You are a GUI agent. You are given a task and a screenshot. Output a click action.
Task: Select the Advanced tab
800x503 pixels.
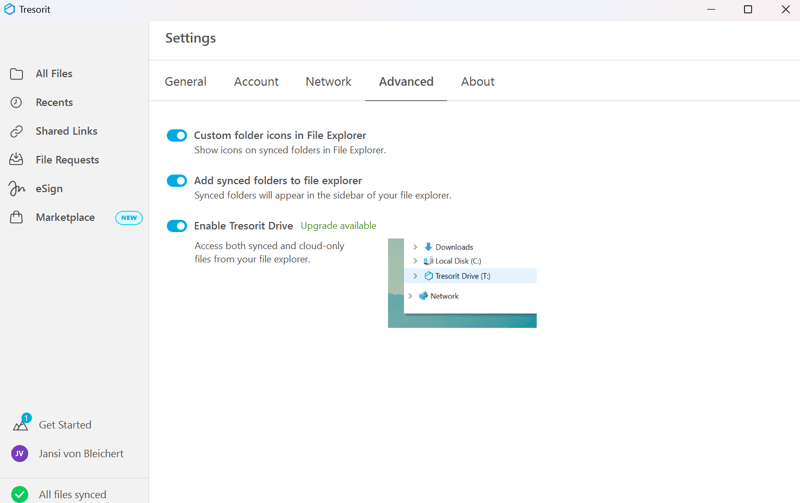(406, 82)
